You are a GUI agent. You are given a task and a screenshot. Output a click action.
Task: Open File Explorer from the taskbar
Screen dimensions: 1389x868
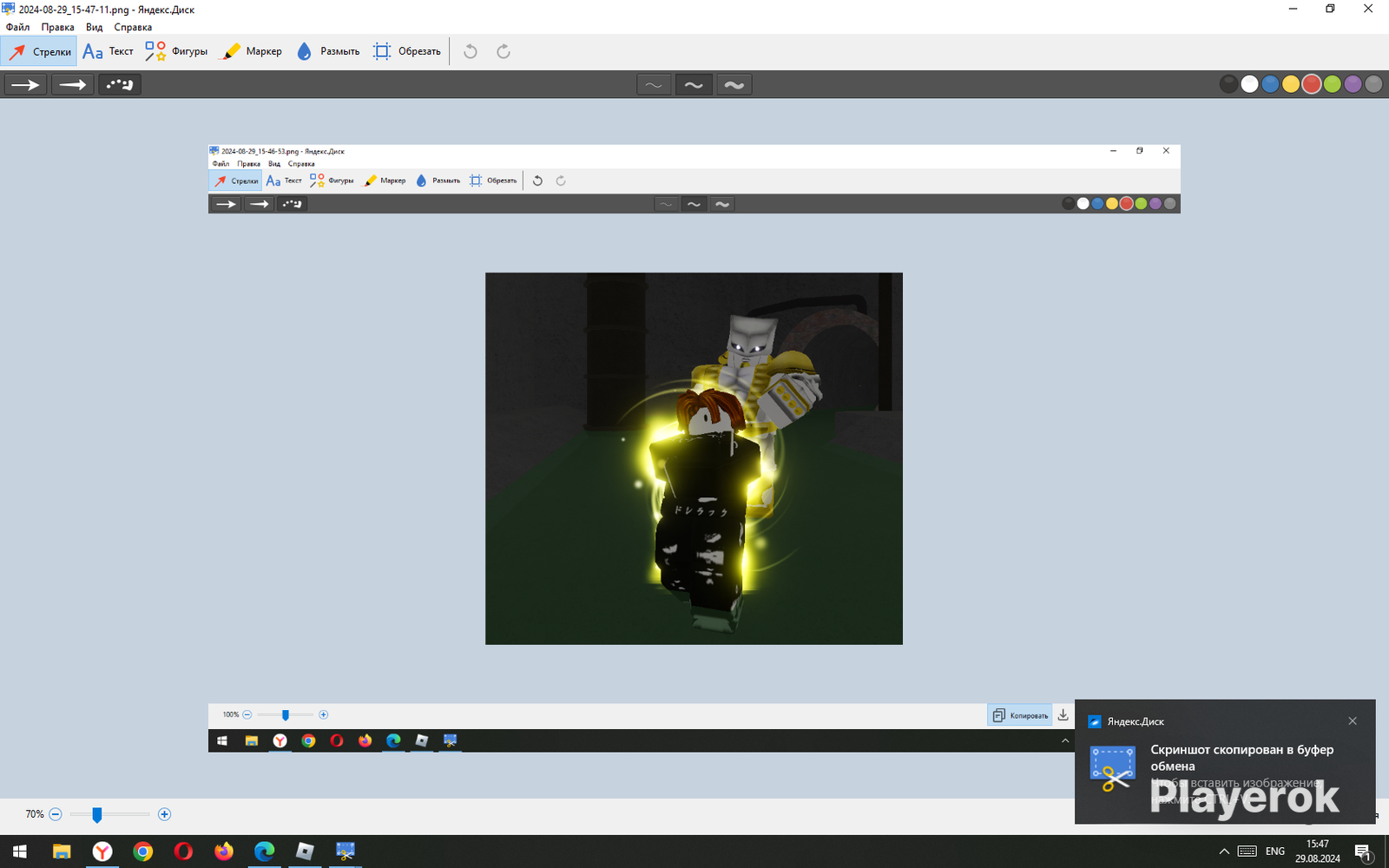pos(62,852)
